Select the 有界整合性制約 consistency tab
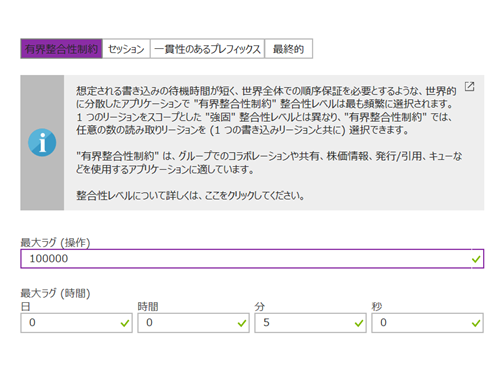 [61, 49]
